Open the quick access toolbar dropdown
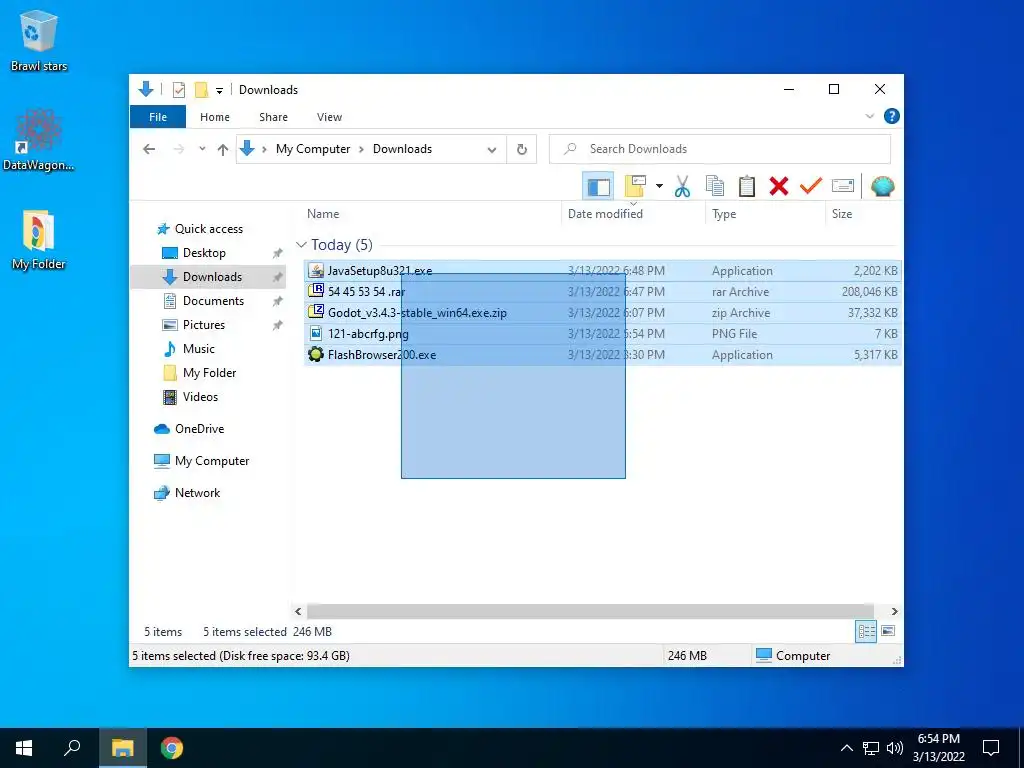Image resolution: width=1024 pixels, height=768 pixels. (x=219, y=90)
